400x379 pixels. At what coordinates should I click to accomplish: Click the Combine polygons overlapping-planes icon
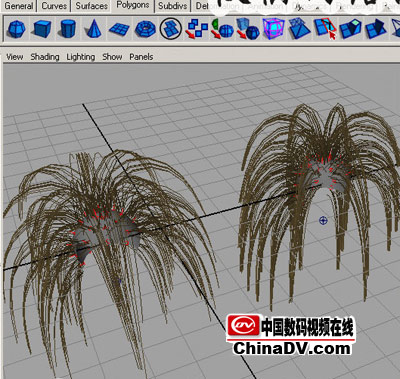[x=171, y=29]
